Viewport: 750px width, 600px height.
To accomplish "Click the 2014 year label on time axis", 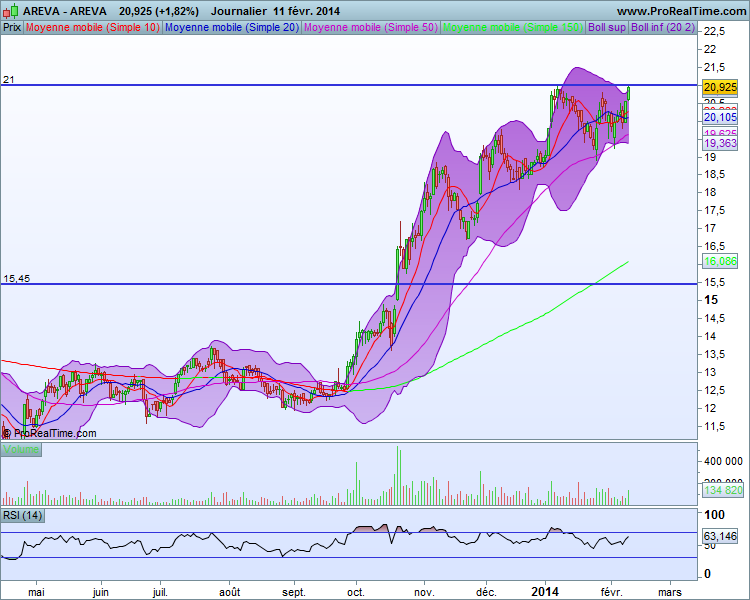I will tap(545, 592).
